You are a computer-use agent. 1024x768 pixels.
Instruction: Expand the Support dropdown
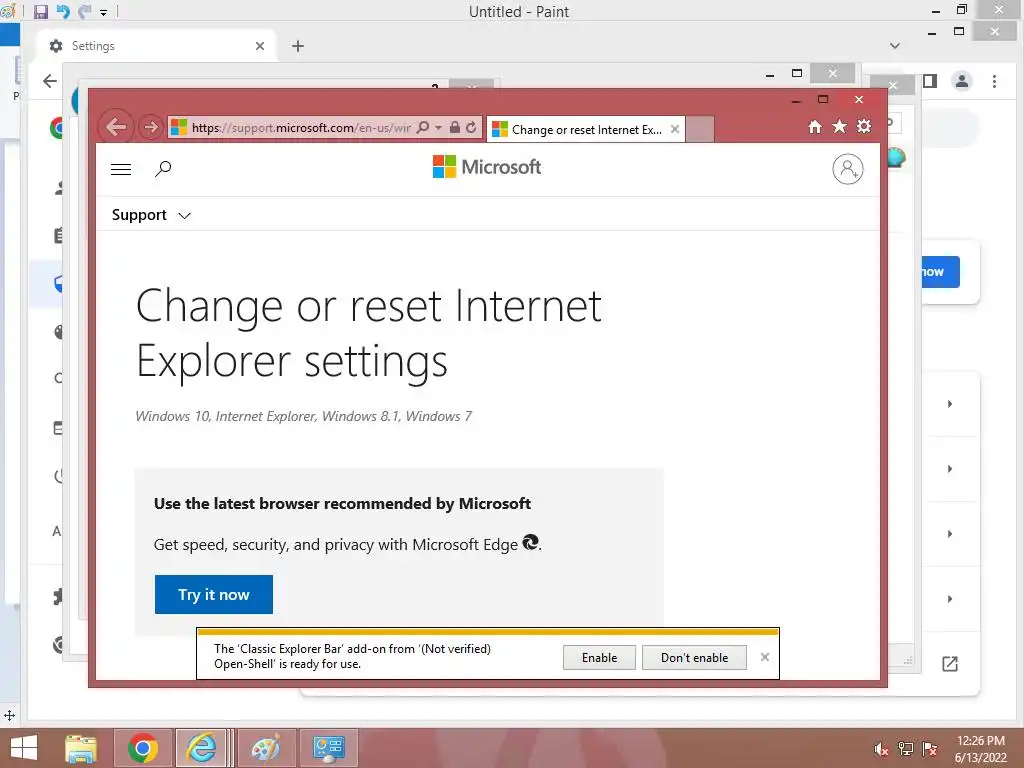[151, 215]
